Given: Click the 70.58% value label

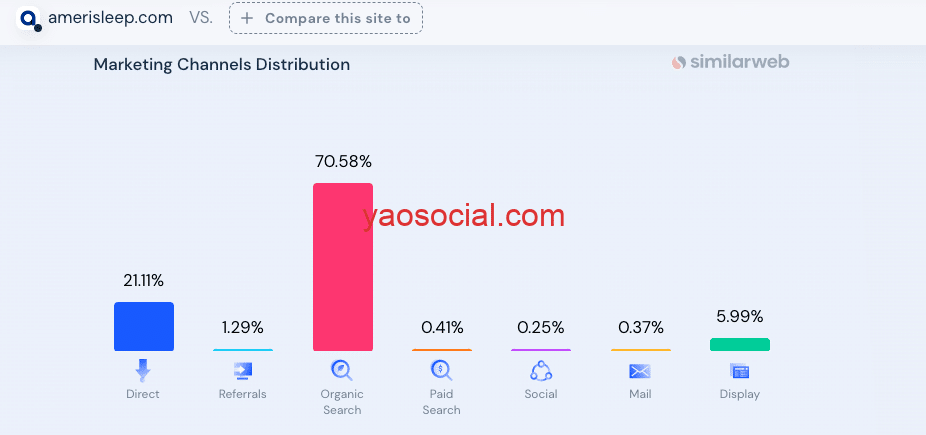Looking at the screenshot, I should [343, 161].
